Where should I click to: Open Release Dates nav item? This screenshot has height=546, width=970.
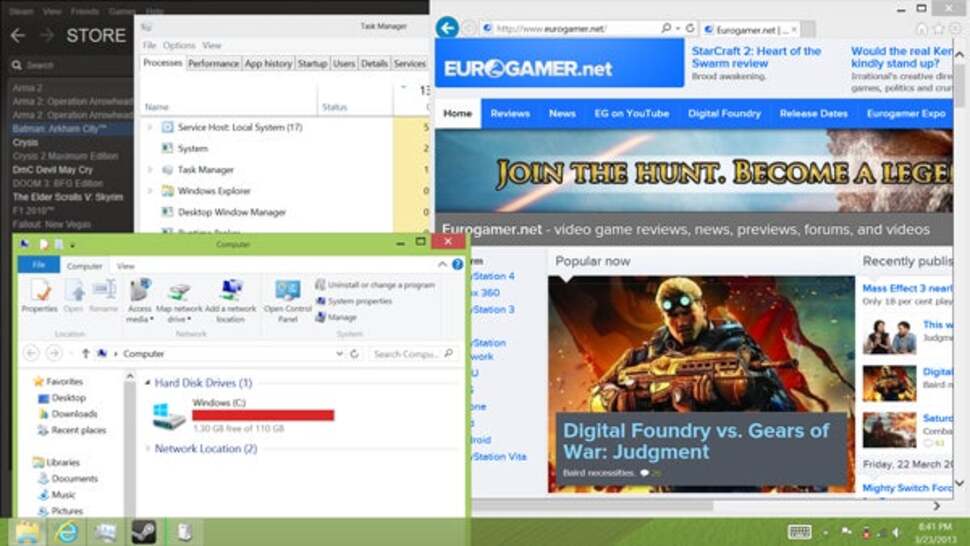click(813, 114)
